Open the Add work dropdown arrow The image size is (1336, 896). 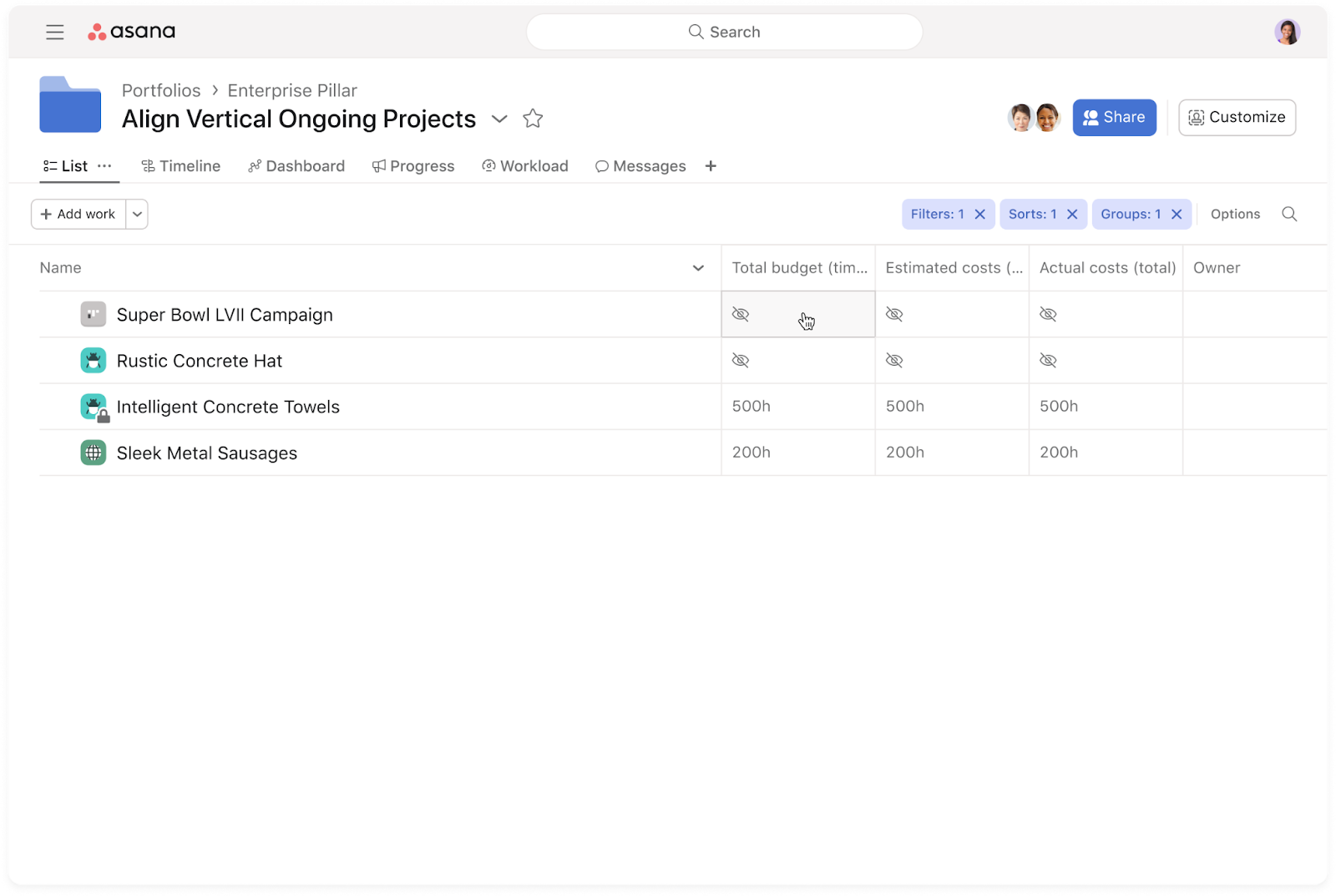(x=138, y=215)
